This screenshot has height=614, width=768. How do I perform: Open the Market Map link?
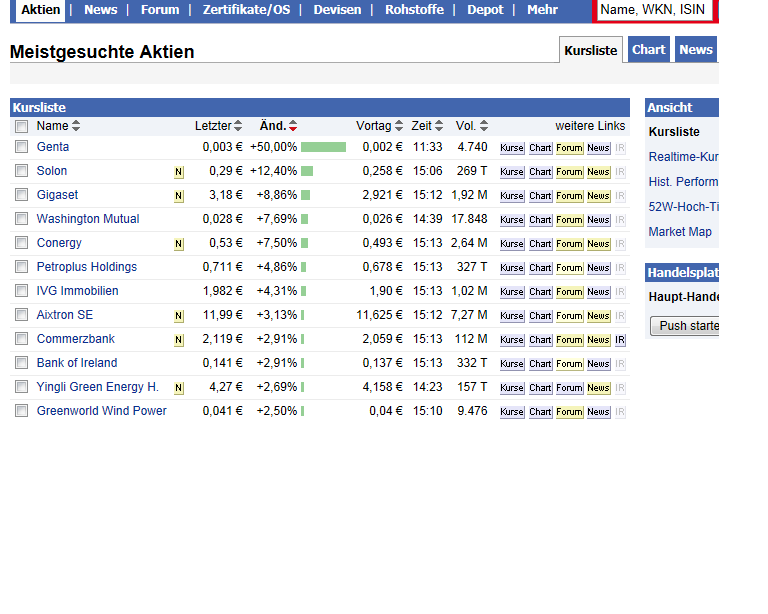pyautogui.click(x=680, y=232)
